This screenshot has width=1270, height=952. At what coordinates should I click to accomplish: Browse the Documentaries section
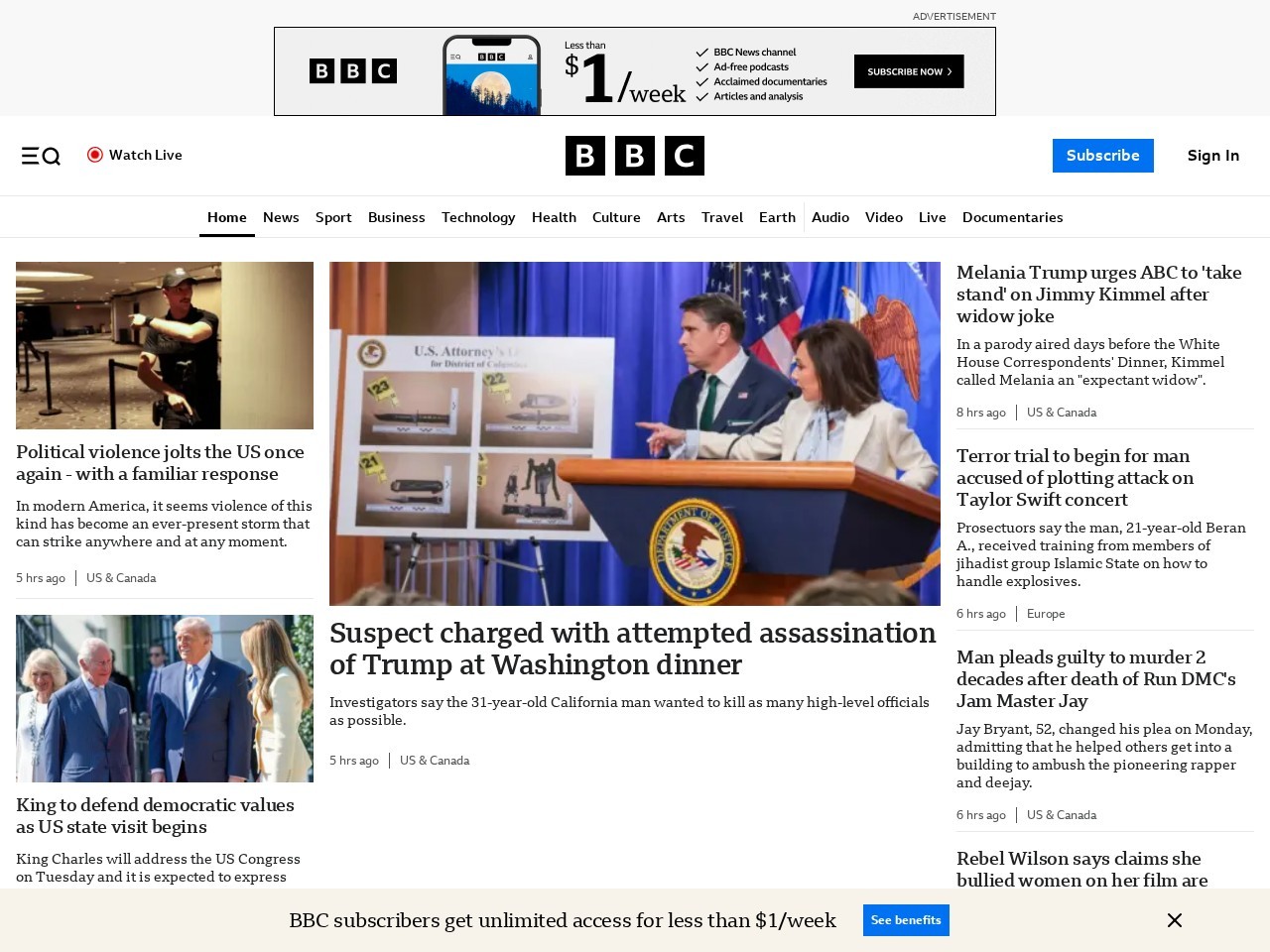coord(1012,217)
